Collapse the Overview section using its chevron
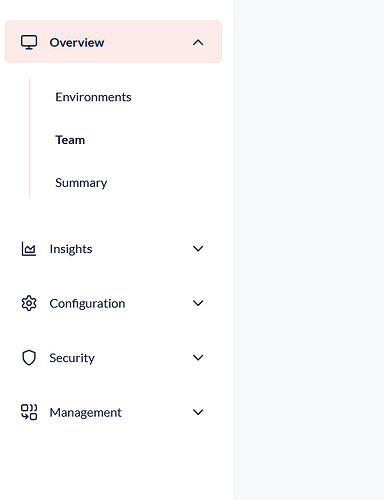 click(198, 42)
